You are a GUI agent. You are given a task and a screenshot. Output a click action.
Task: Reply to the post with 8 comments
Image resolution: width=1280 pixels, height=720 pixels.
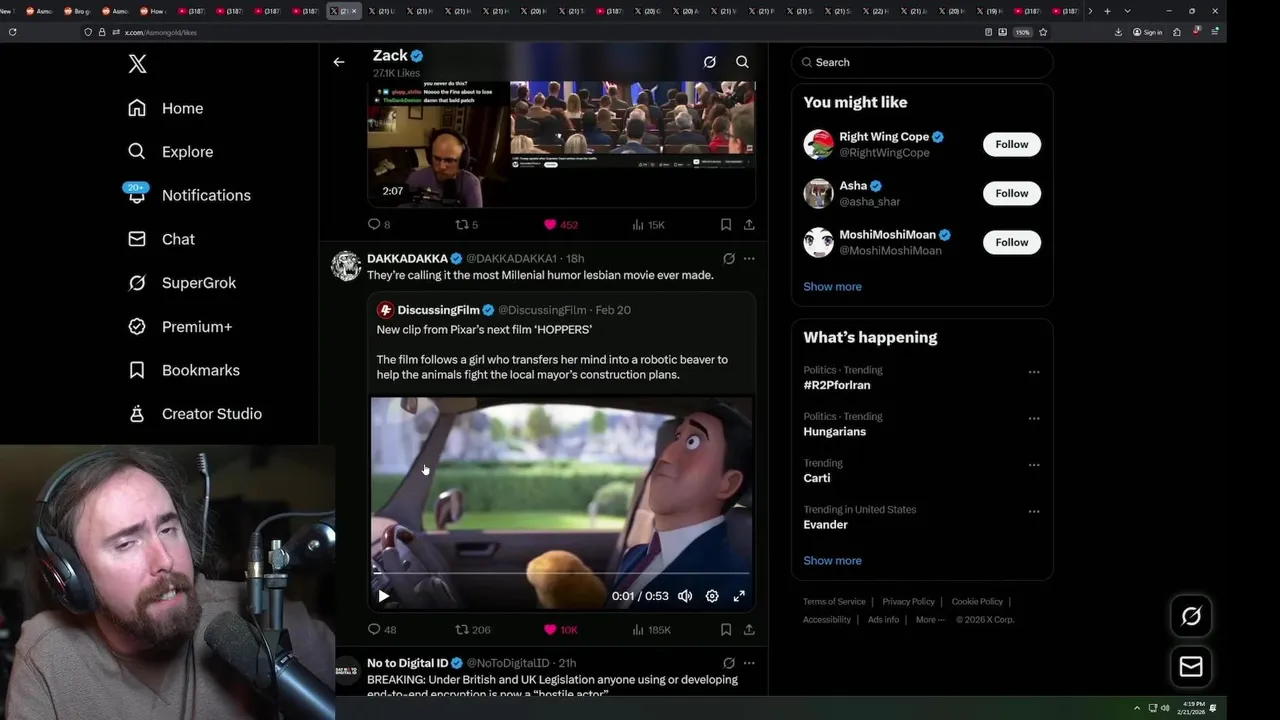point(379,225)
